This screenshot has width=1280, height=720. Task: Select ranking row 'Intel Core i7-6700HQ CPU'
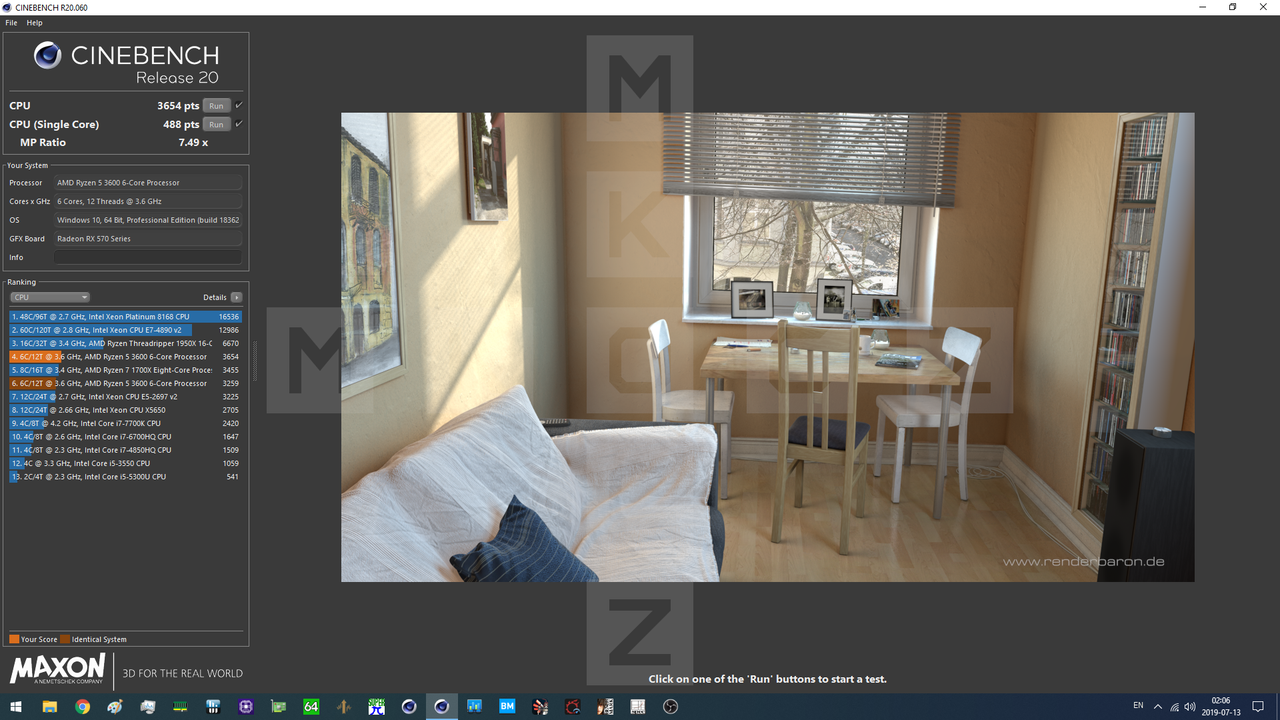click(126, 437)
